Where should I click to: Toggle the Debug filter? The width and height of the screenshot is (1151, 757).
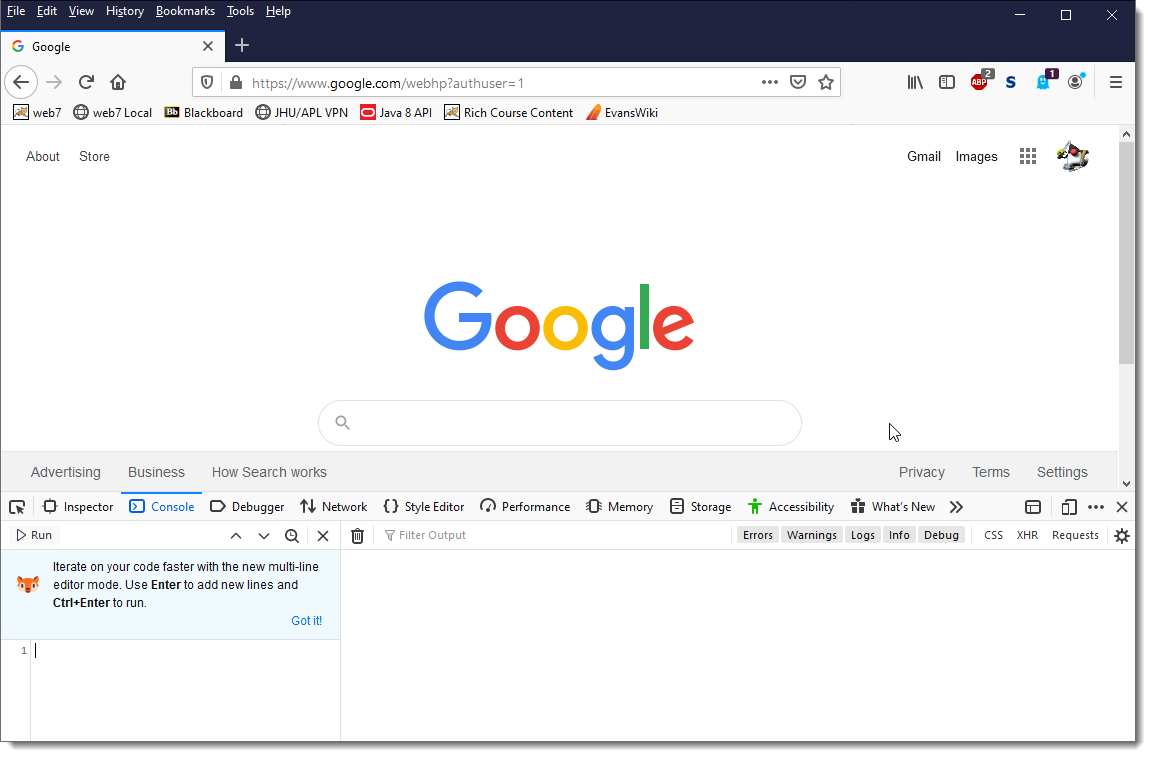click(x=941, y=535)
